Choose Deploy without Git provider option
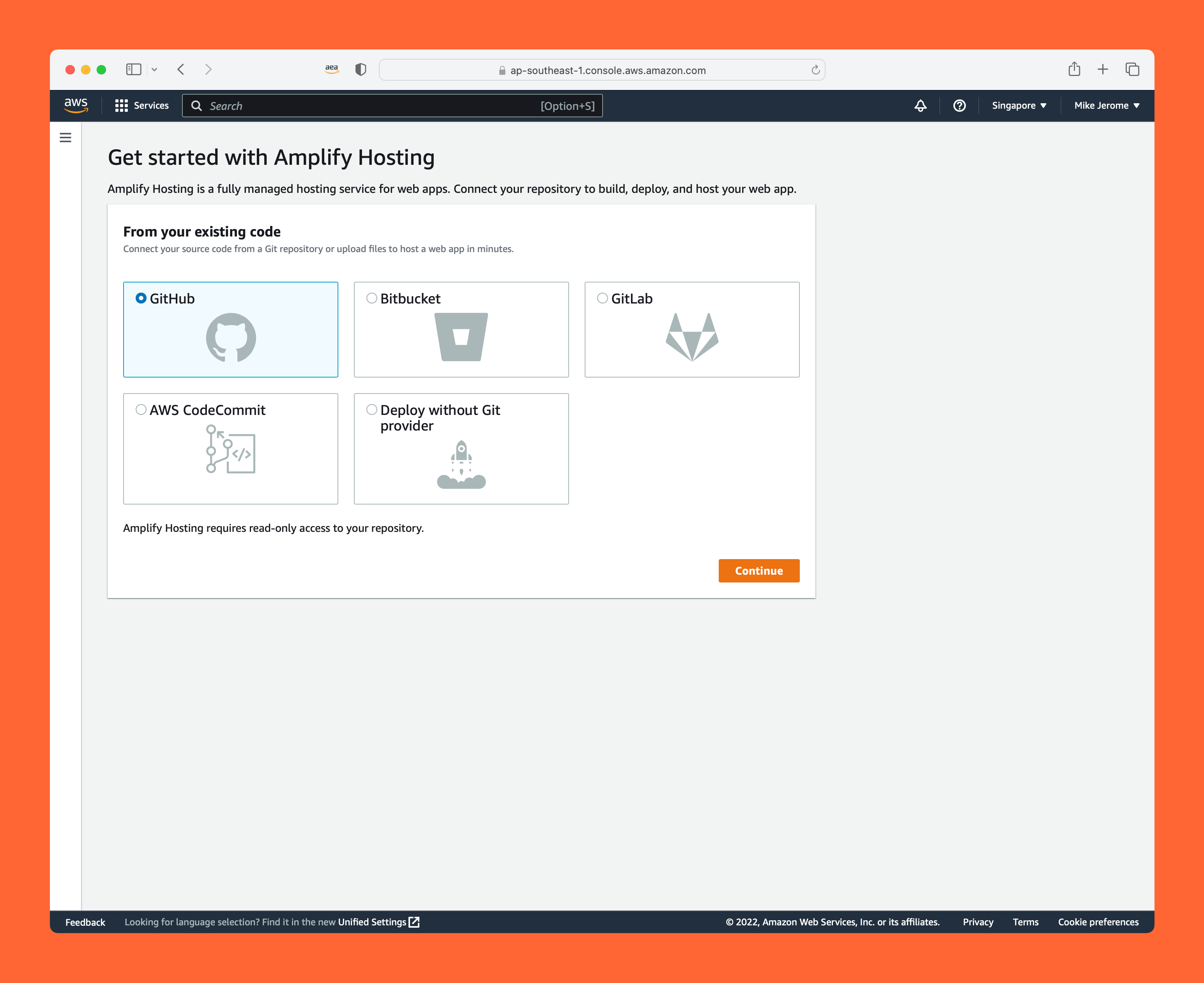The width and height of the screenshot is (1204, 983). pos(371,409)
